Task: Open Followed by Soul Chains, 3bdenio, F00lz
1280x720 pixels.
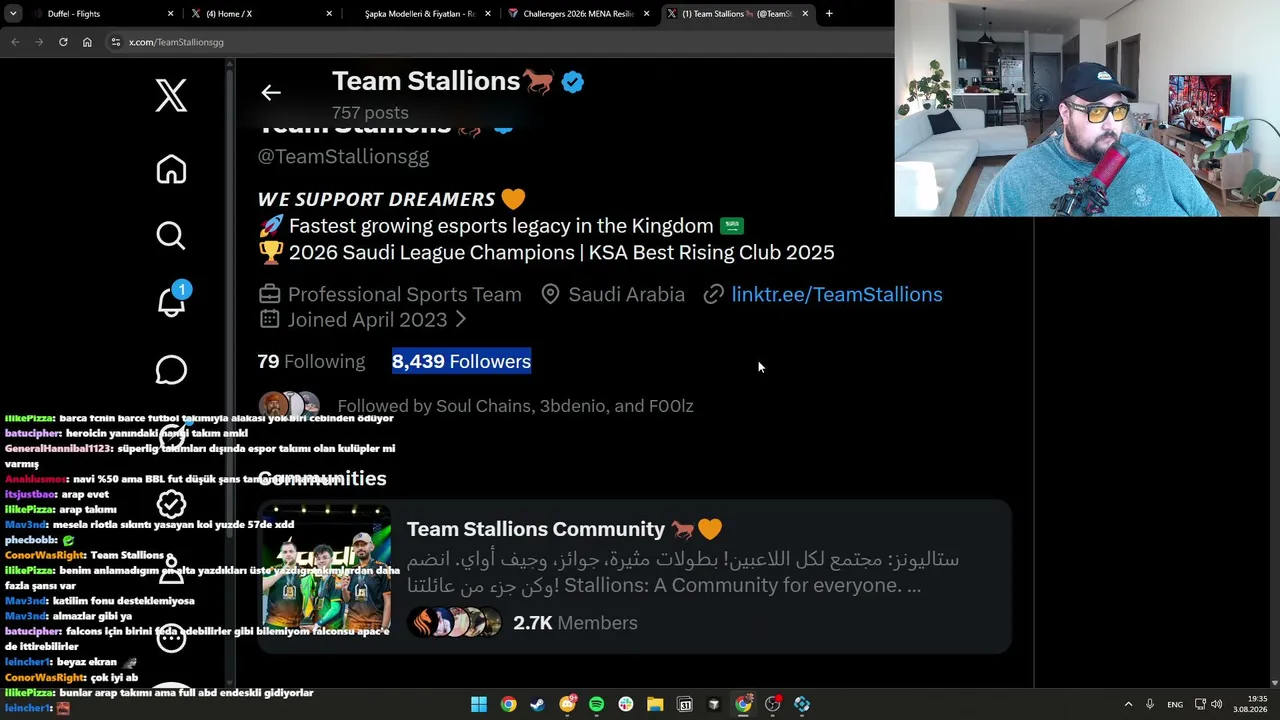Action: point(515,406)
